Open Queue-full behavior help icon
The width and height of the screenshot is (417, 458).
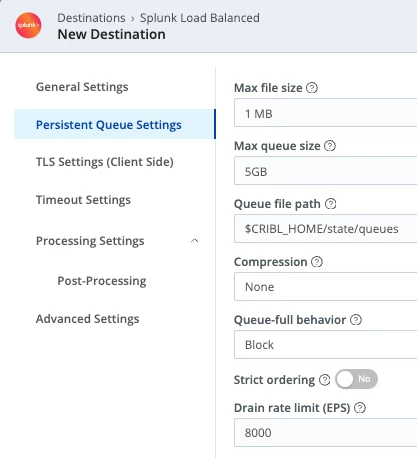(x=356, y=320)
